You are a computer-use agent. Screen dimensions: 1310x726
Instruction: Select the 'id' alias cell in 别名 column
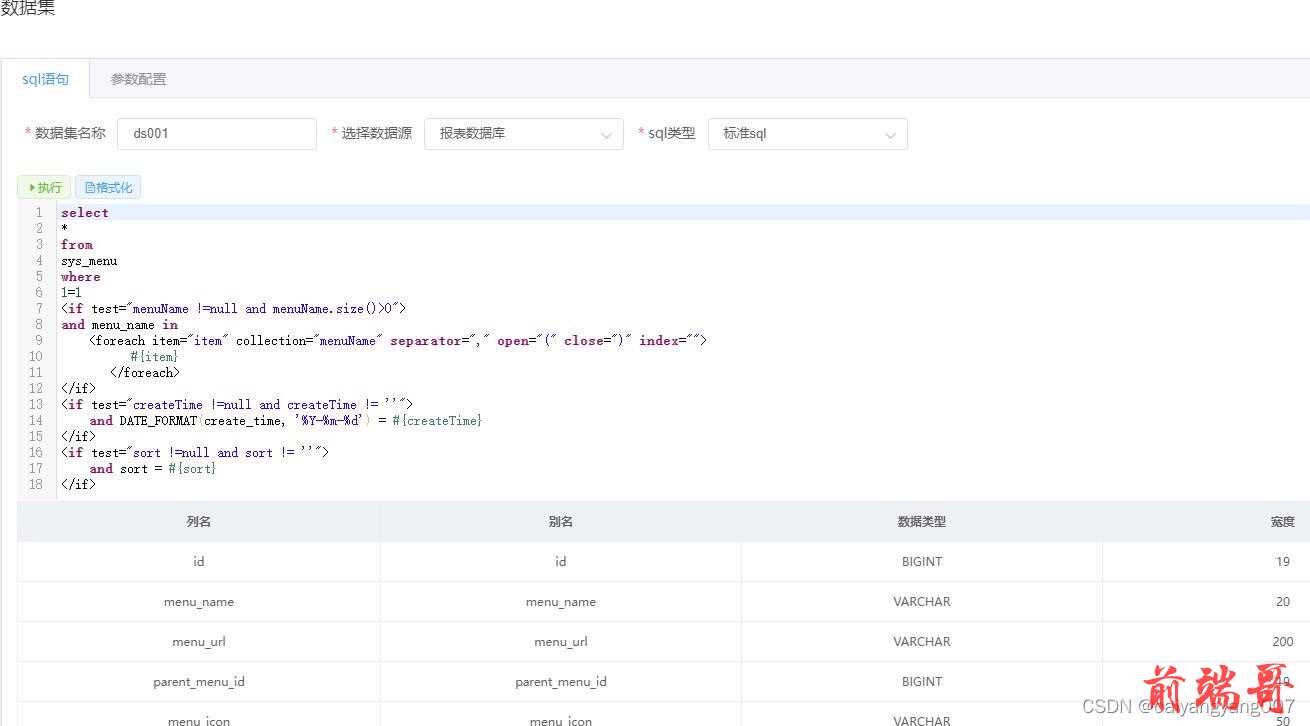point(560,562)
